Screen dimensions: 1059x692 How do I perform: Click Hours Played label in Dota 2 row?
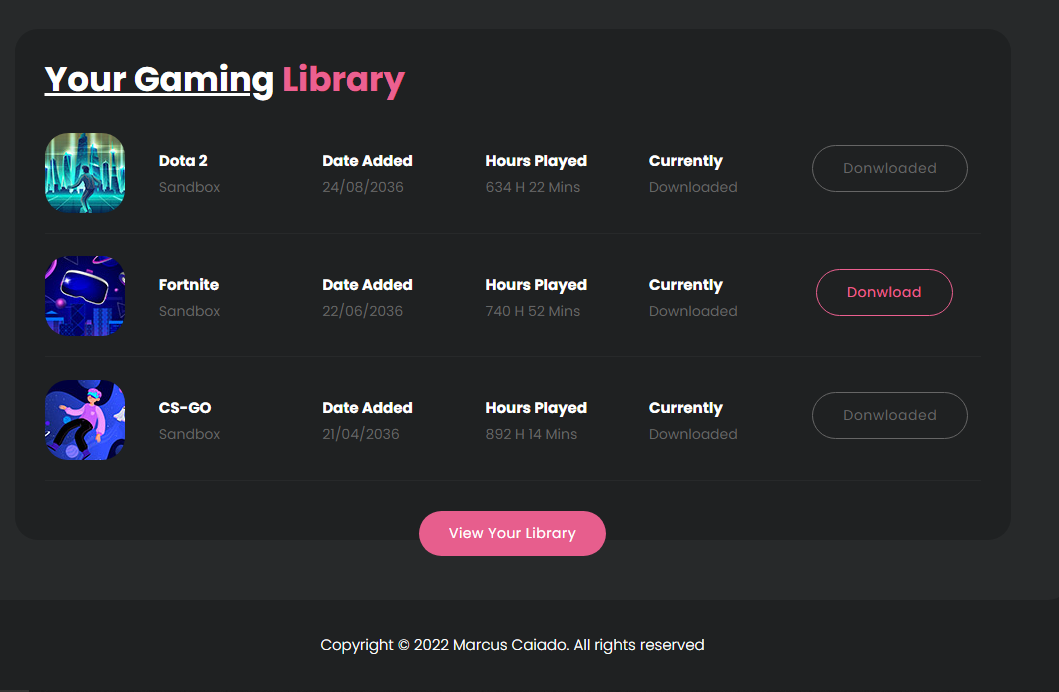click(536, 161)
